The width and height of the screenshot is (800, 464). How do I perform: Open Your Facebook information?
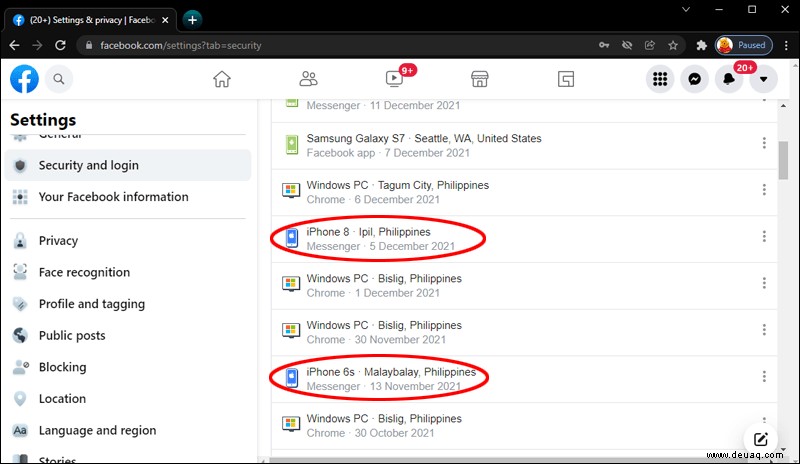coord(128,197)
